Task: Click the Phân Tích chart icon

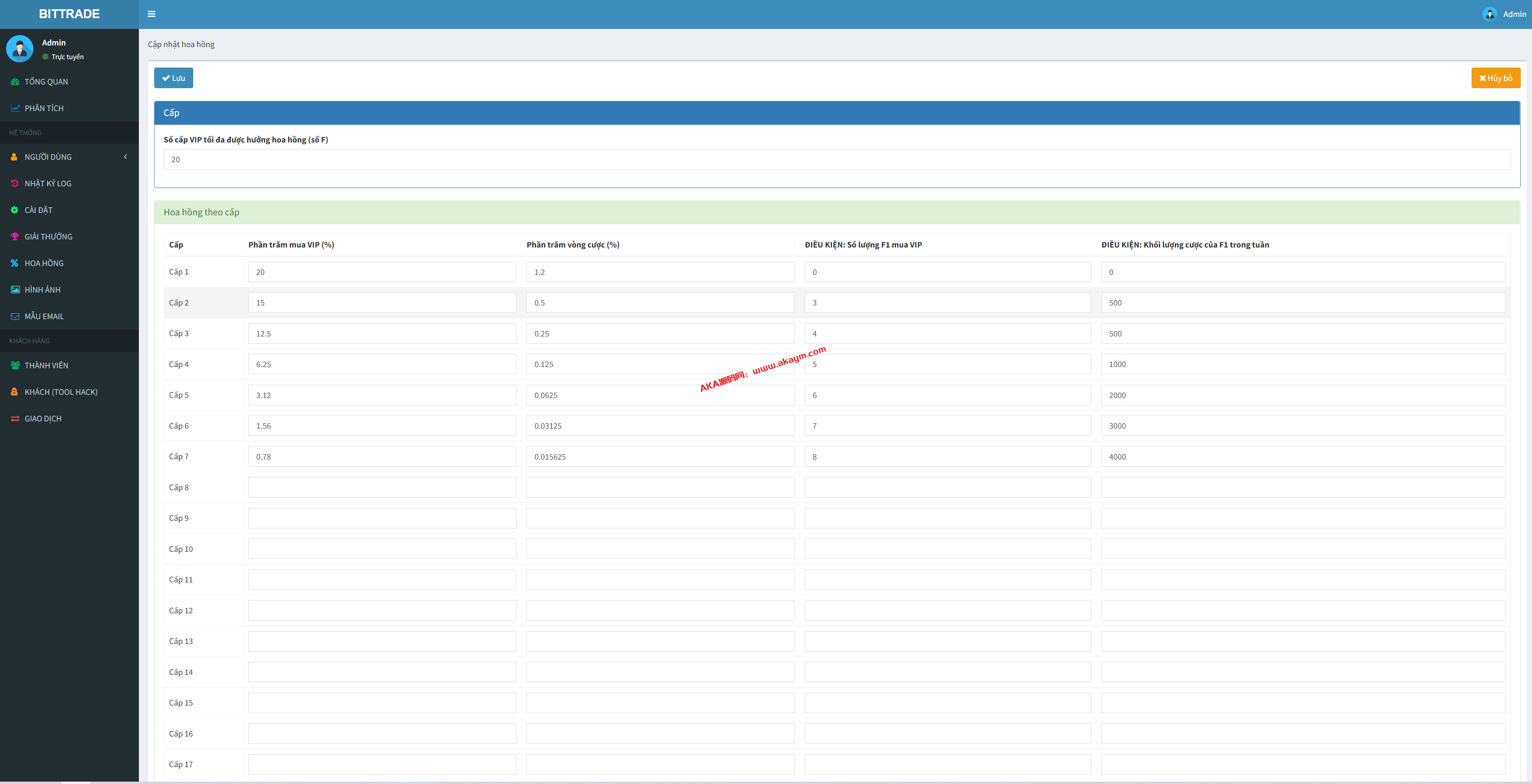Action: 15,108
